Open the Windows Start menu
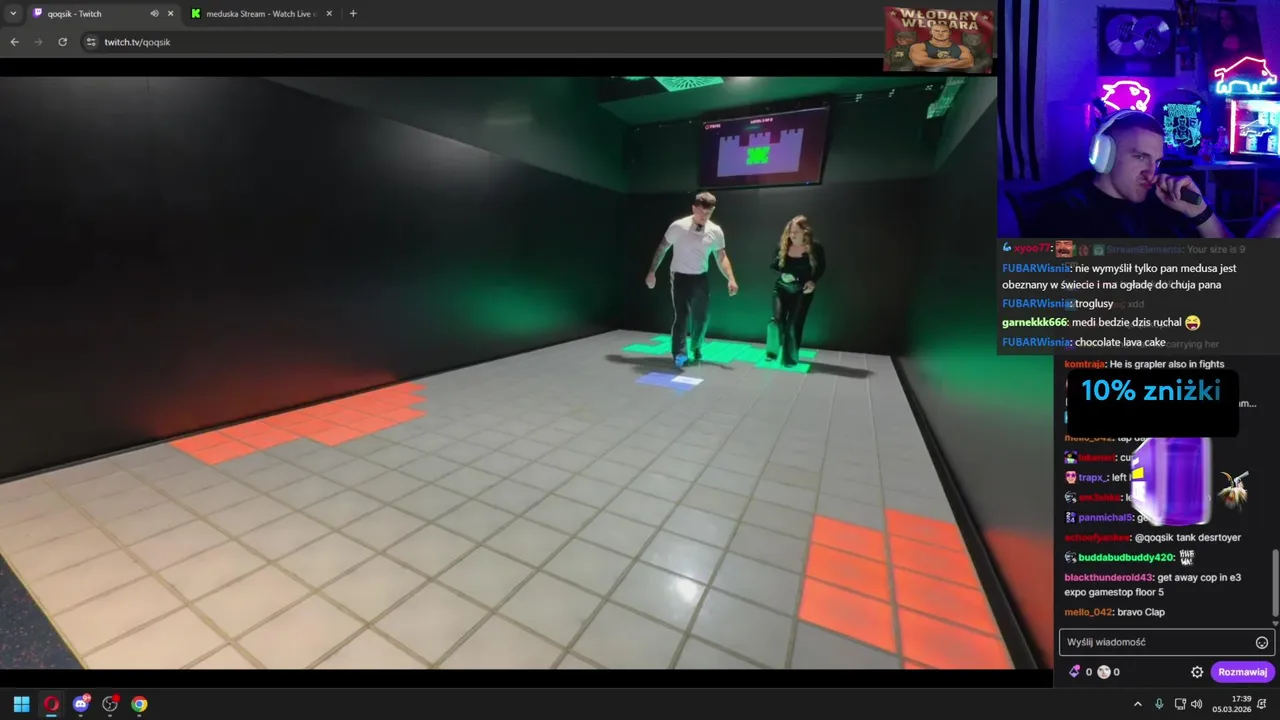This screenshot has height=720, width=1280. (x=21, y=704)
